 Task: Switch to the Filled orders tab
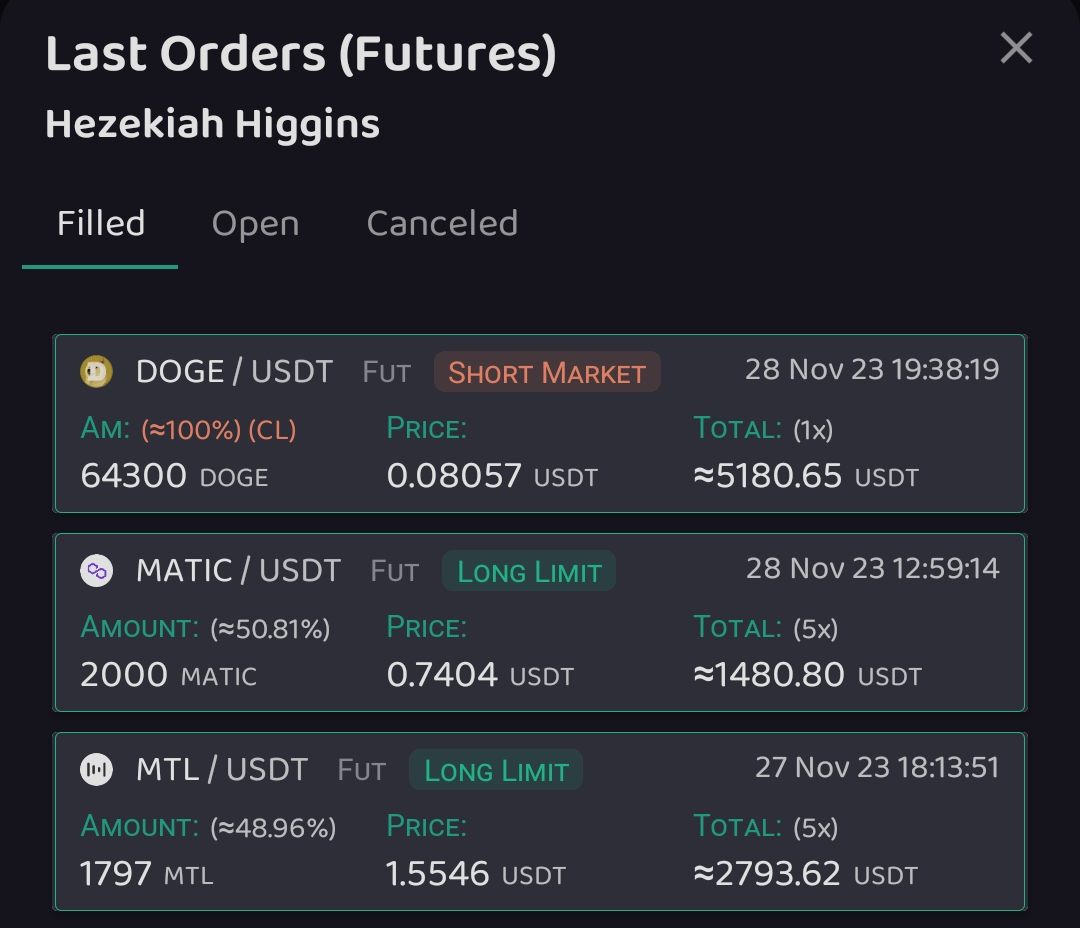click(x=100, y=223)
